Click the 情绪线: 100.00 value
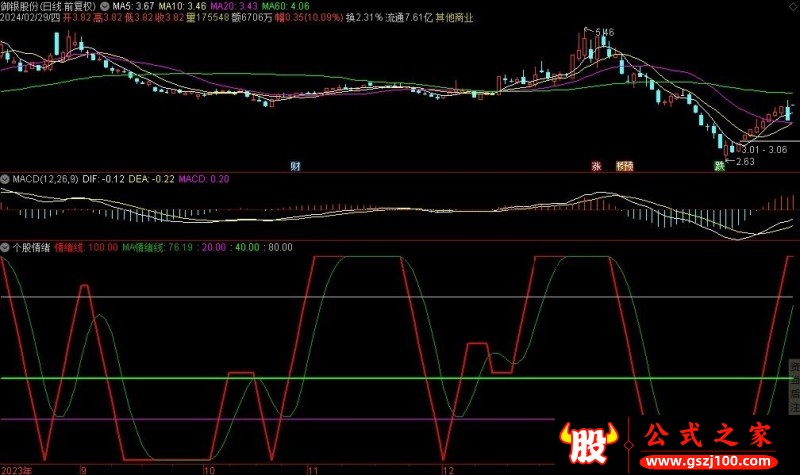This screenshot has width=800, height=475. 86,247
